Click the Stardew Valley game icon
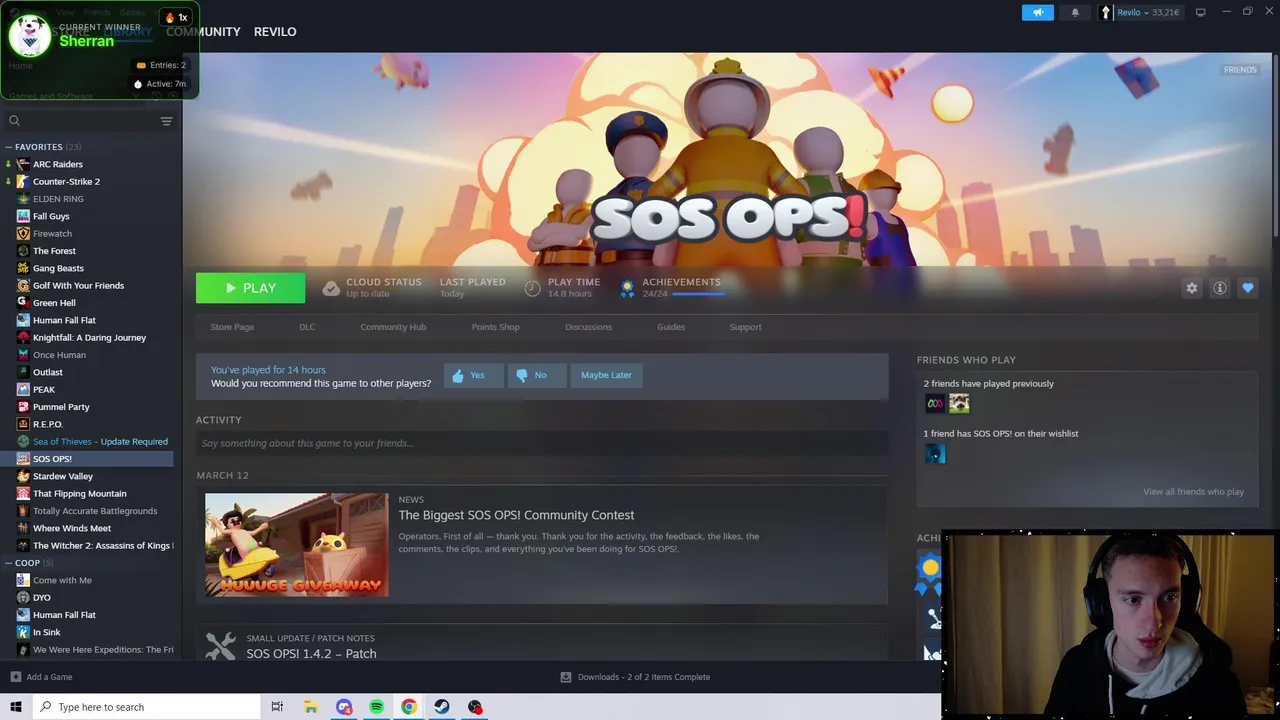This screenshot has width=1280, height=720. 24,476
